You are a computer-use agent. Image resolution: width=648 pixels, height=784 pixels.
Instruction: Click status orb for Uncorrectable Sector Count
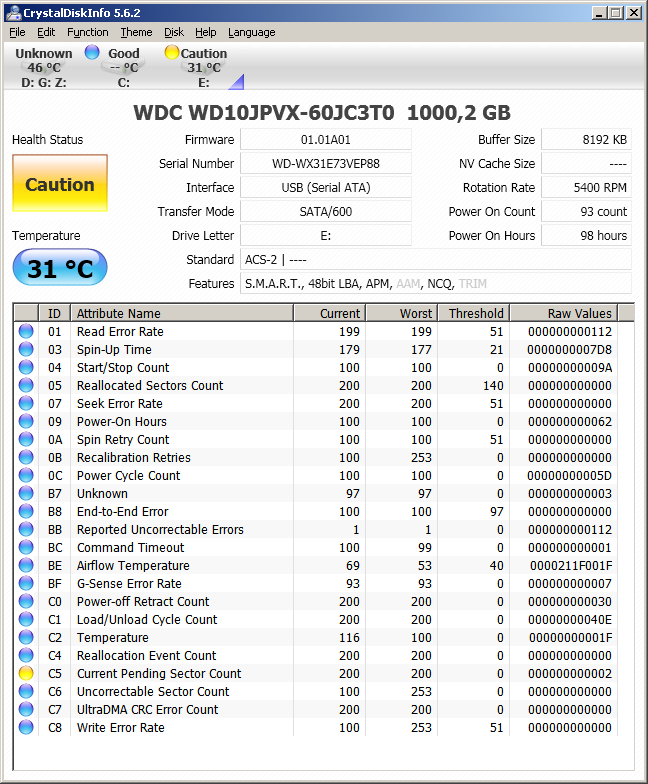26,691
